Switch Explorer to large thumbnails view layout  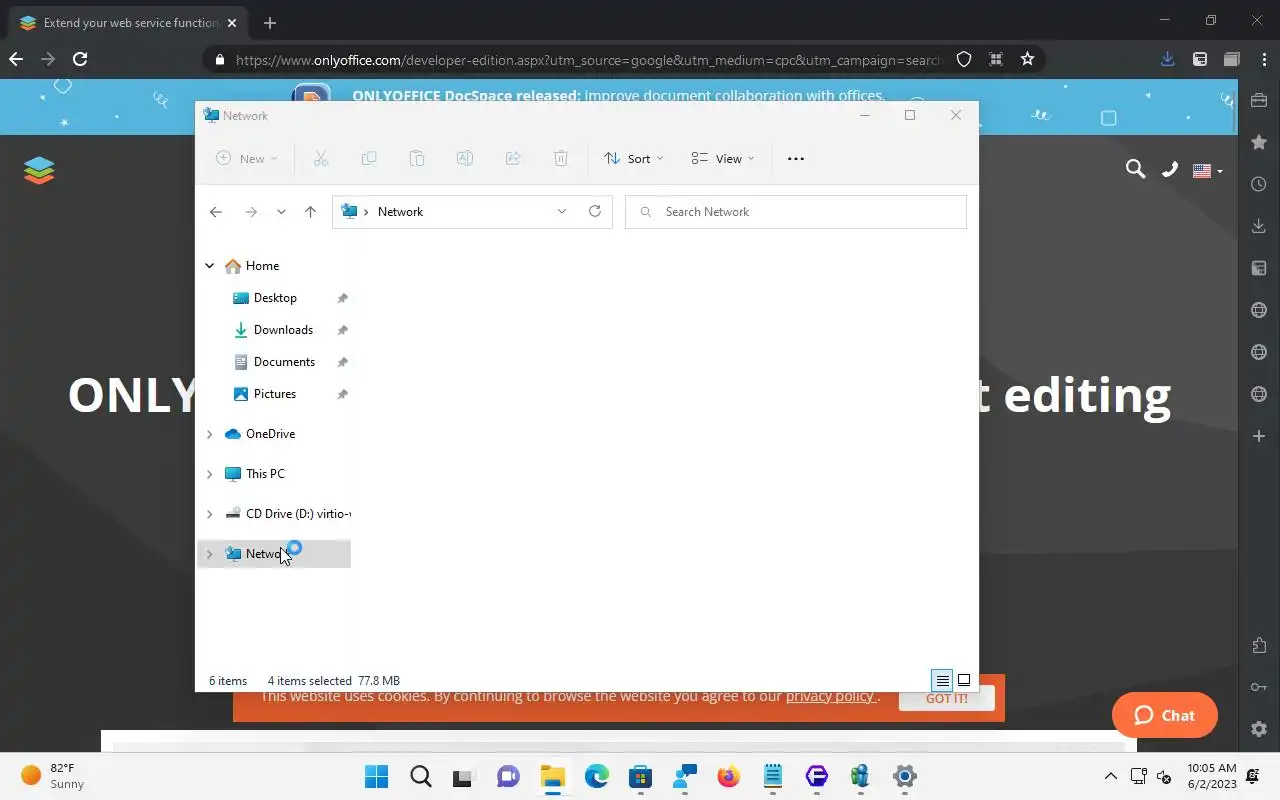(x=964, y=680)
